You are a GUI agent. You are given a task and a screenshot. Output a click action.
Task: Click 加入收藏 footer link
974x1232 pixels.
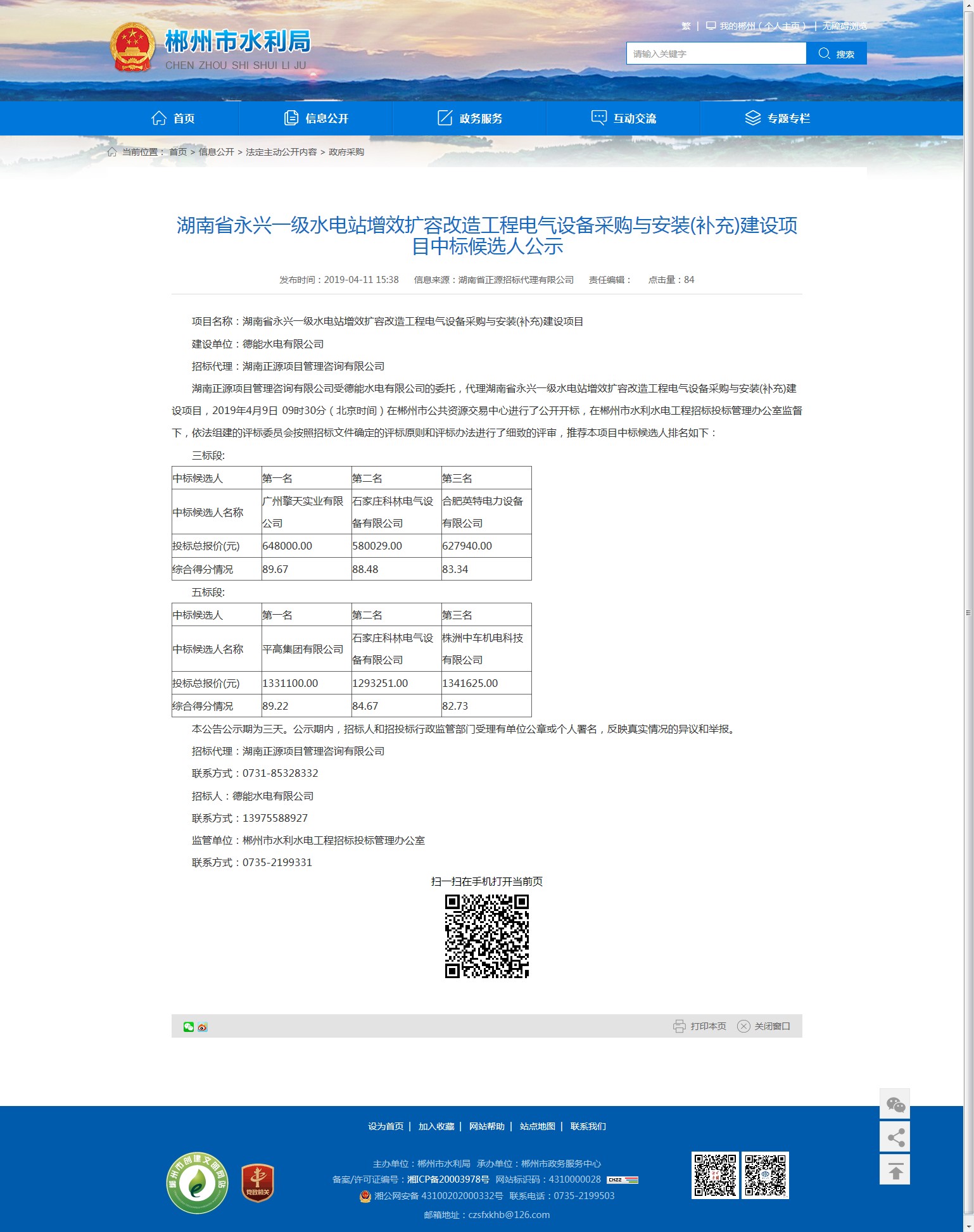(436, 1126)
